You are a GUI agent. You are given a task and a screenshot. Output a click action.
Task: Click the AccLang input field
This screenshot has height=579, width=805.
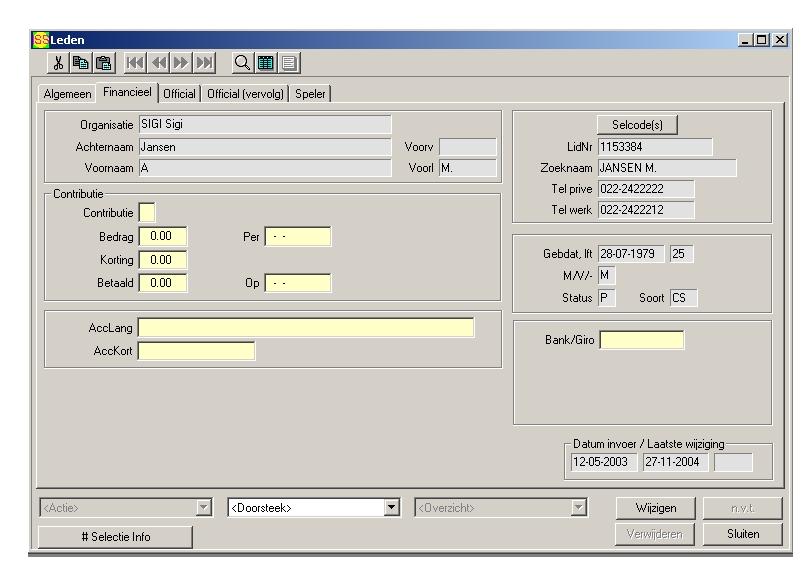pyautogui.click(x=306, y=328)
